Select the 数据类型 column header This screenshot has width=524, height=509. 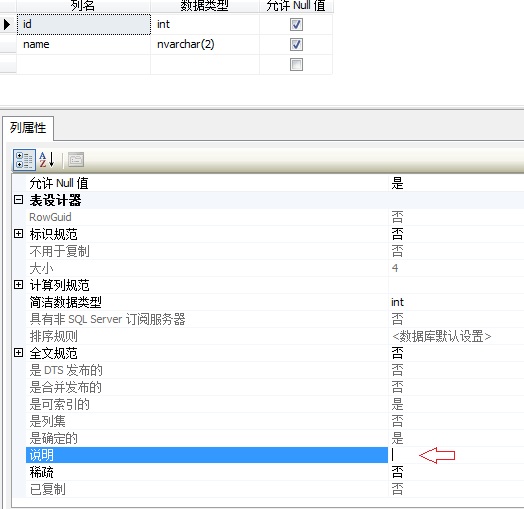[205, 6]
